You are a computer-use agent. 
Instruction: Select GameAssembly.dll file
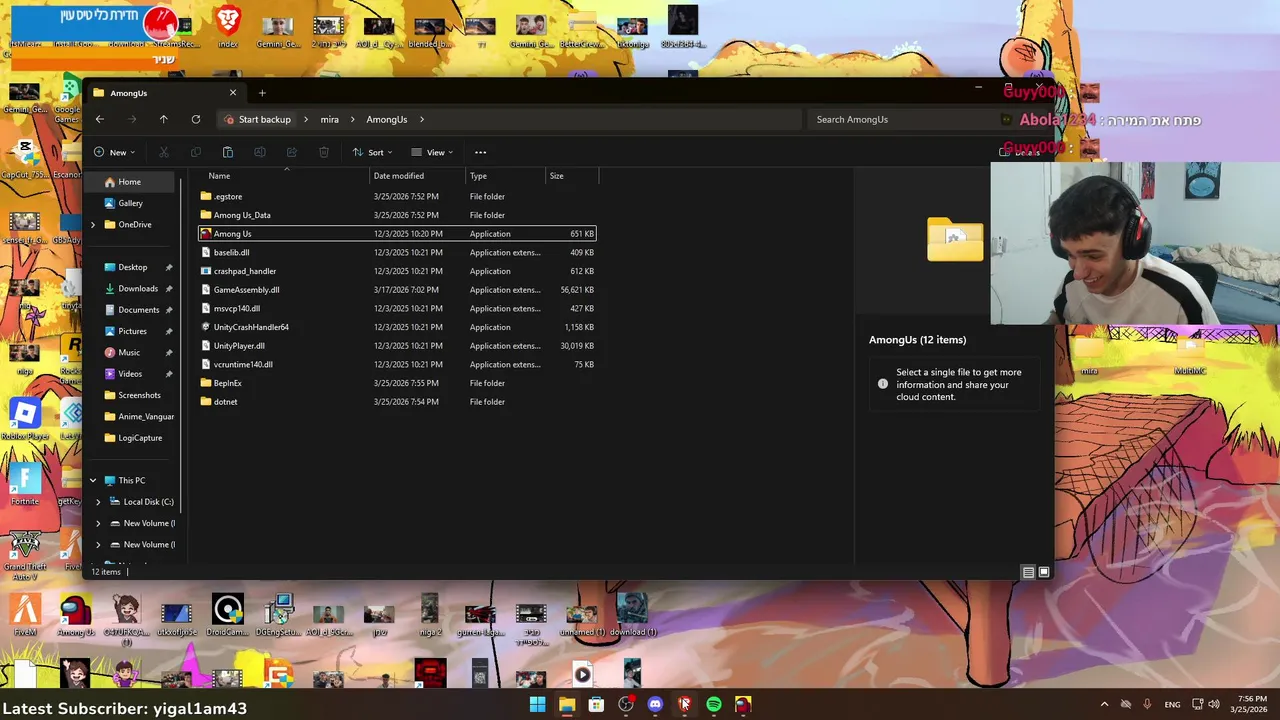coord(397,290)
